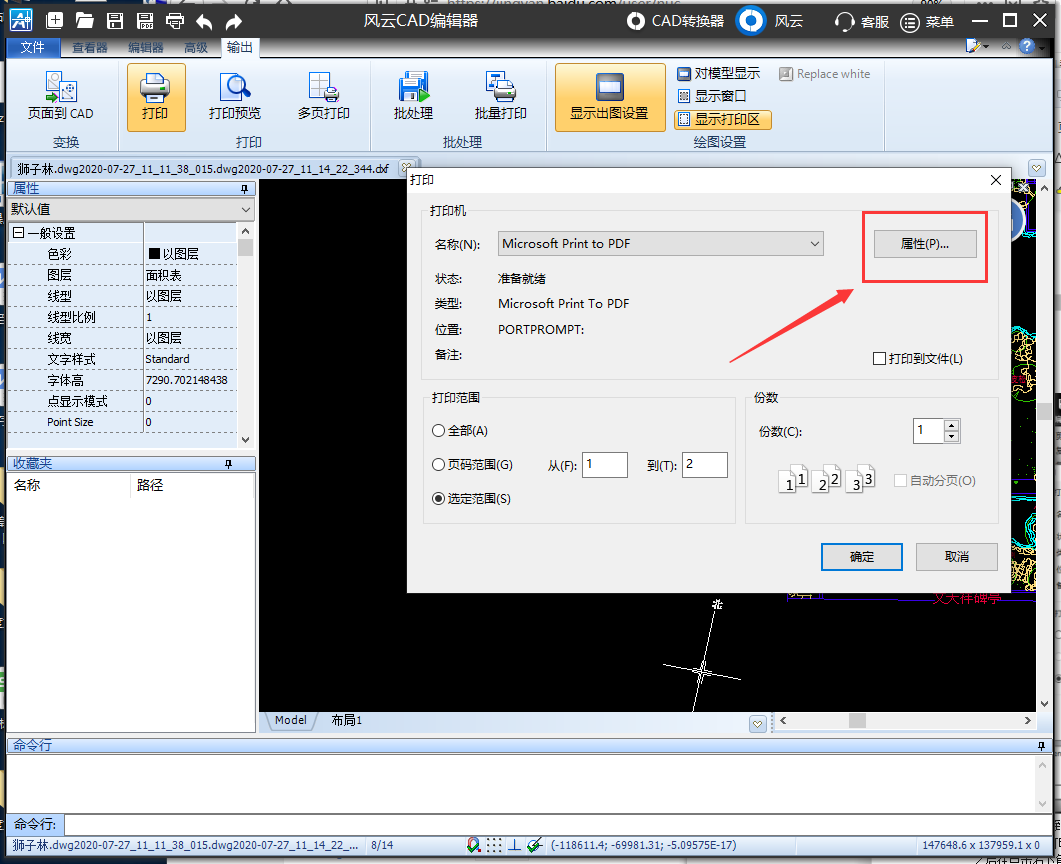The height and width of the screenshot is (864, 1061).
Task: Contact 客服 customer service
Action: (x=861, y=22)
